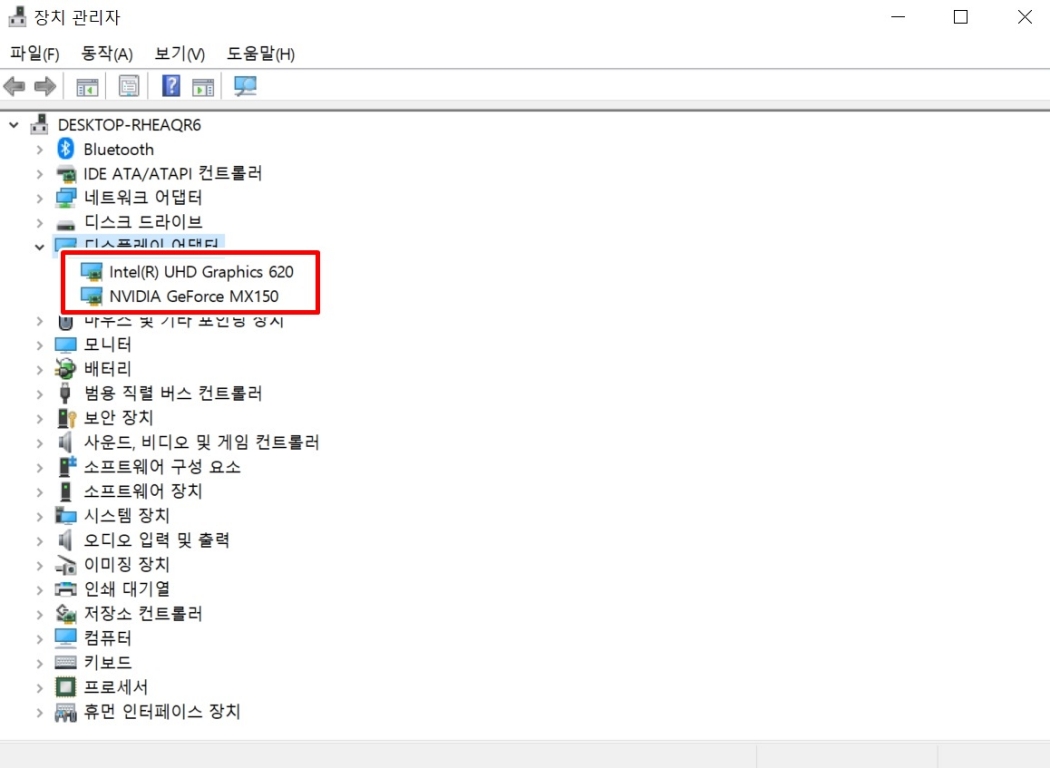
Task: Click the 디스크 드라이브 icon
Action: 66,224
